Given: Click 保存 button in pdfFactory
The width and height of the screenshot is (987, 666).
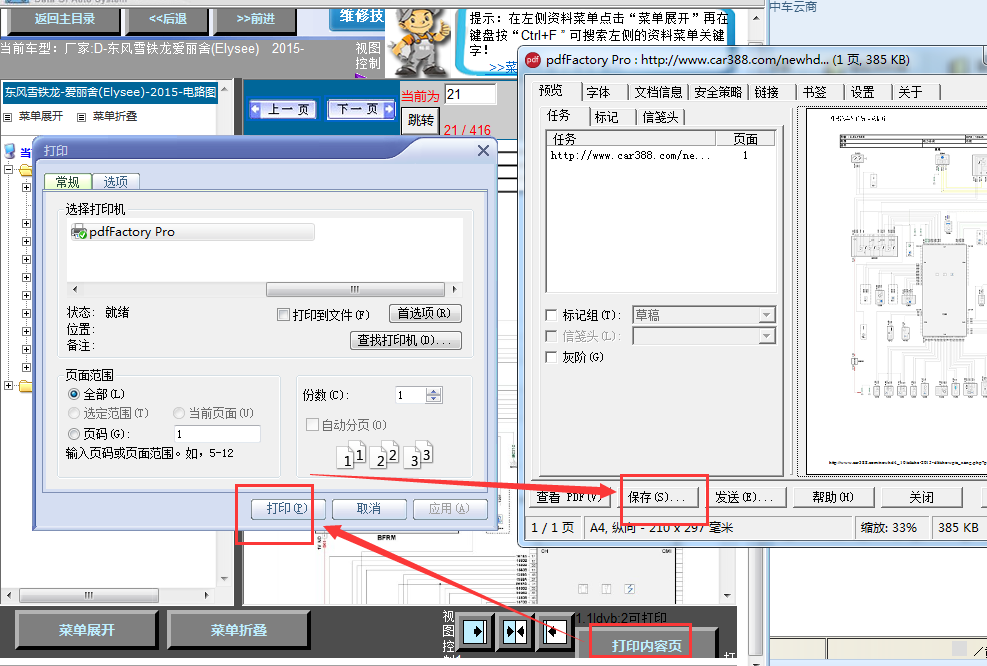Looking at the screenshot, I should click(x=660, y=497).
